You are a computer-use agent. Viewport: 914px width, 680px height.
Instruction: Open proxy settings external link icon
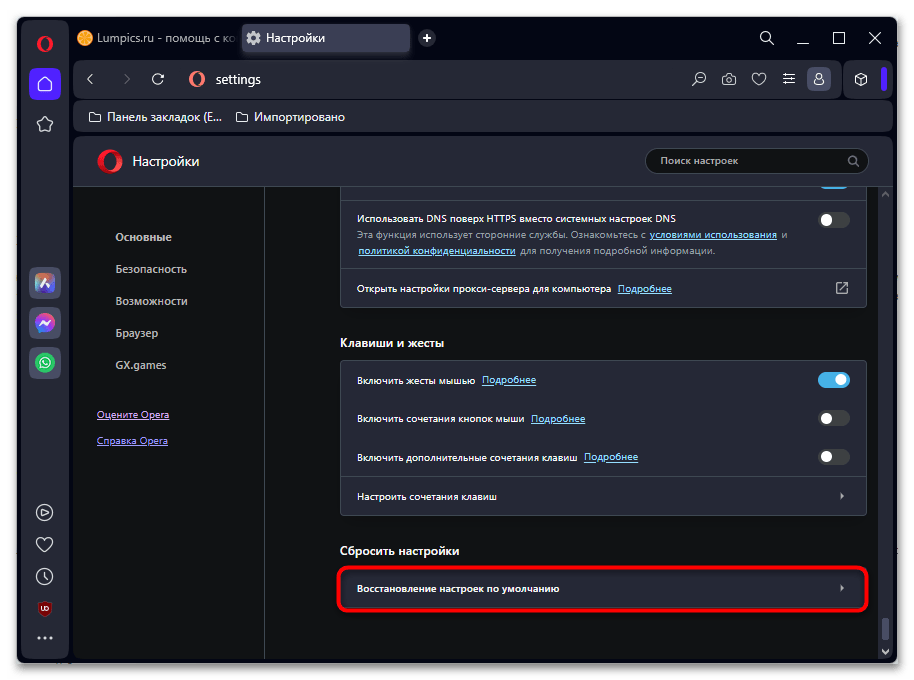[842, 288]
